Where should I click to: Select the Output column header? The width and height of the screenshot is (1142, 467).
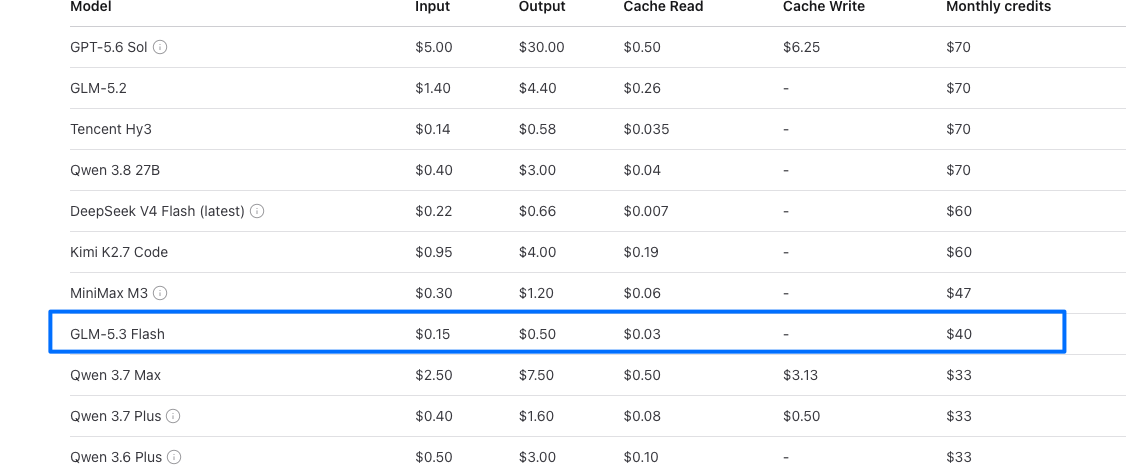tap(542, 7)
